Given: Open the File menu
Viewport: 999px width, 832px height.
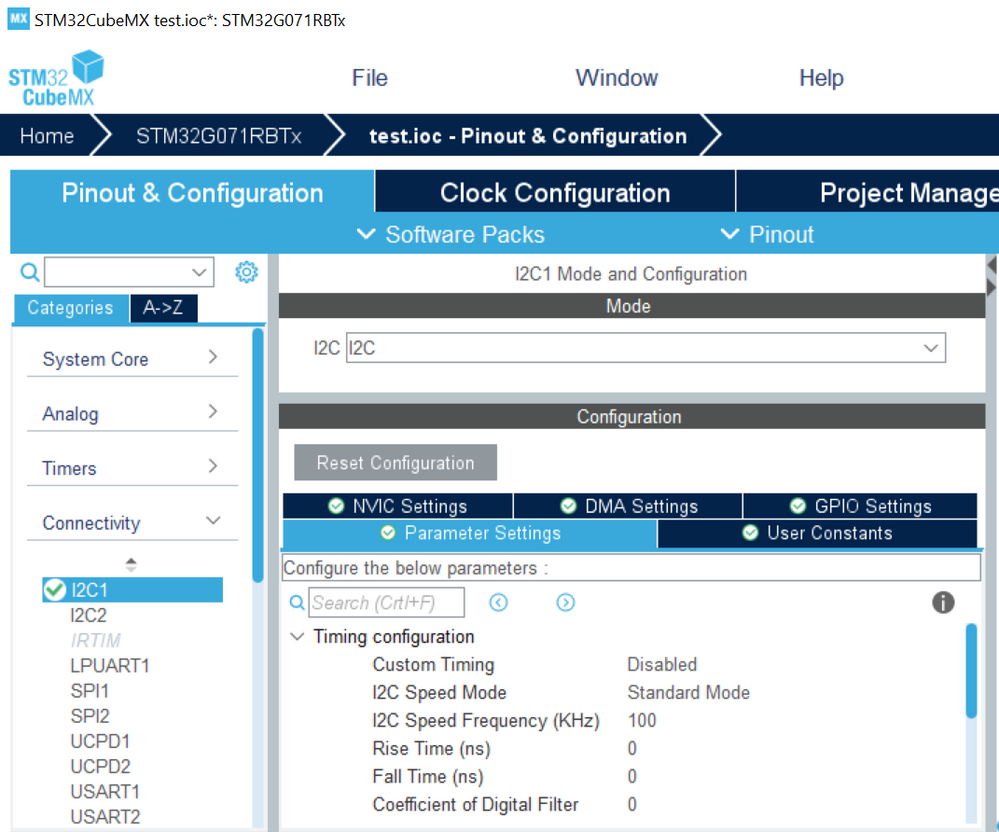Looking at the screenshot, I should tap(370, 78).
